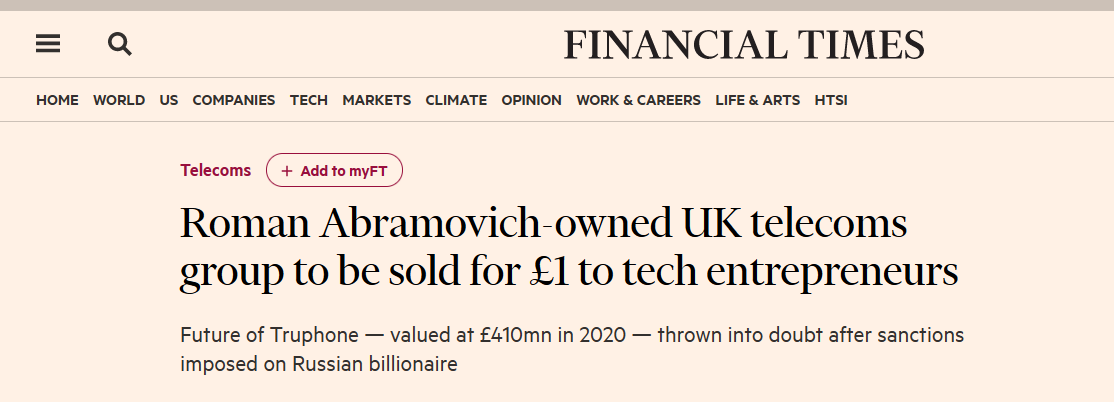Image resolution: width=1114 pixels, height=402 pixels.
Task: Select the Climate navigation link
Action: (x=456, y=100)
